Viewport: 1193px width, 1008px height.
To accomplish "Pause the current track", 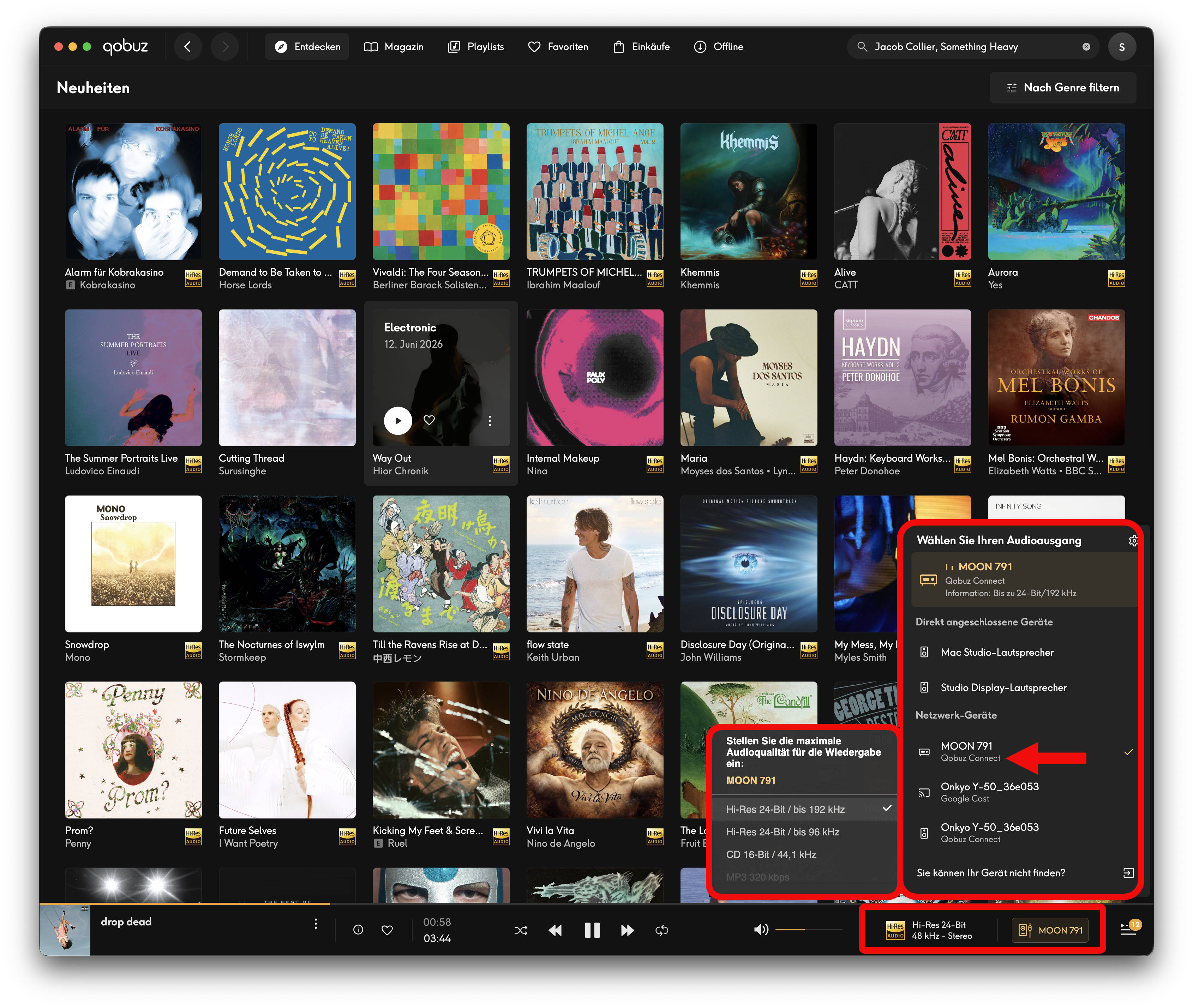I will click(593, 930).
